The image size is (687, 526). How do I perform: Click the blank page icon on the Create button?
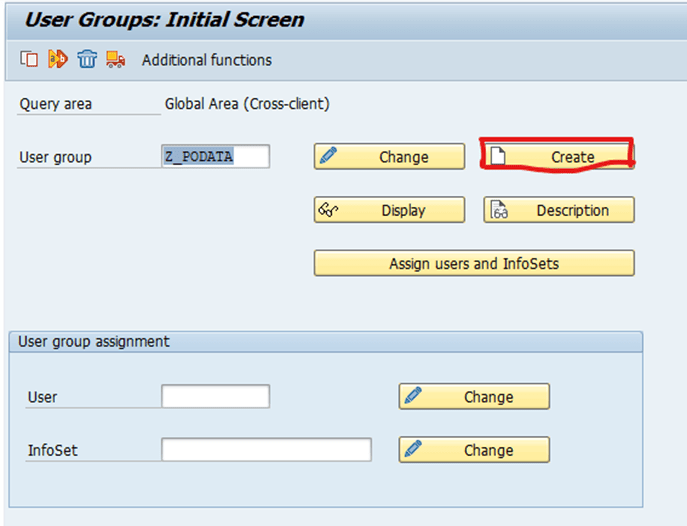click(x=498, y=155)
